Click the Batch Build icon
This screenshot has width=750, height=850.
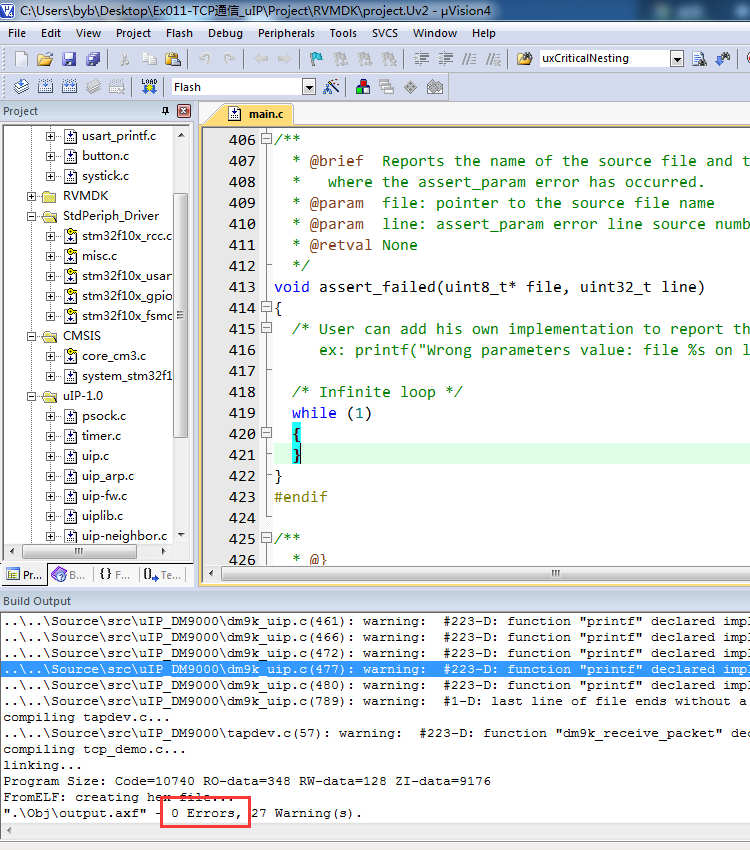pos(93,87)
